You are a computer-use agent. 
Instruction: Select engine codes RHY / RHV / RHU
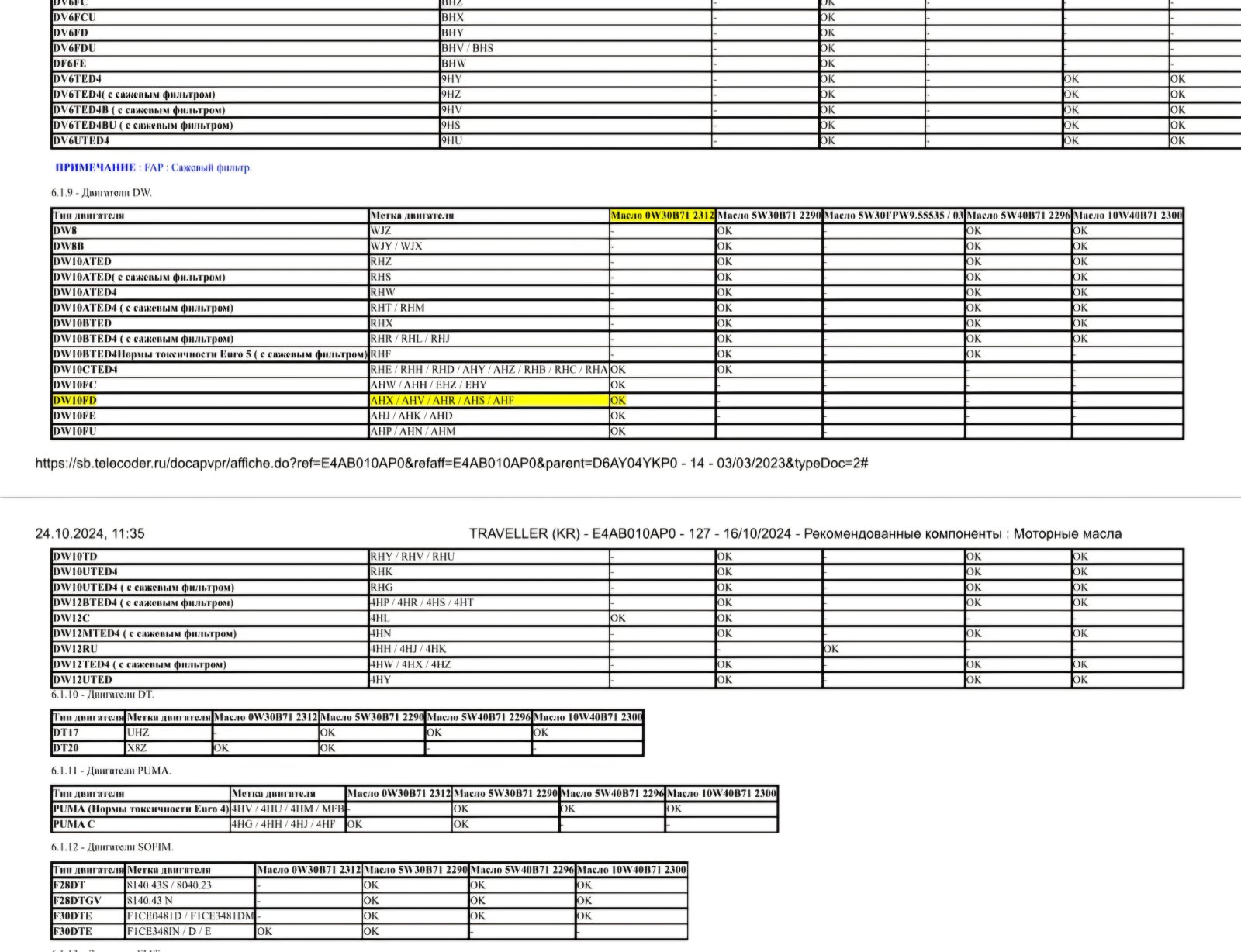[413, 557]
